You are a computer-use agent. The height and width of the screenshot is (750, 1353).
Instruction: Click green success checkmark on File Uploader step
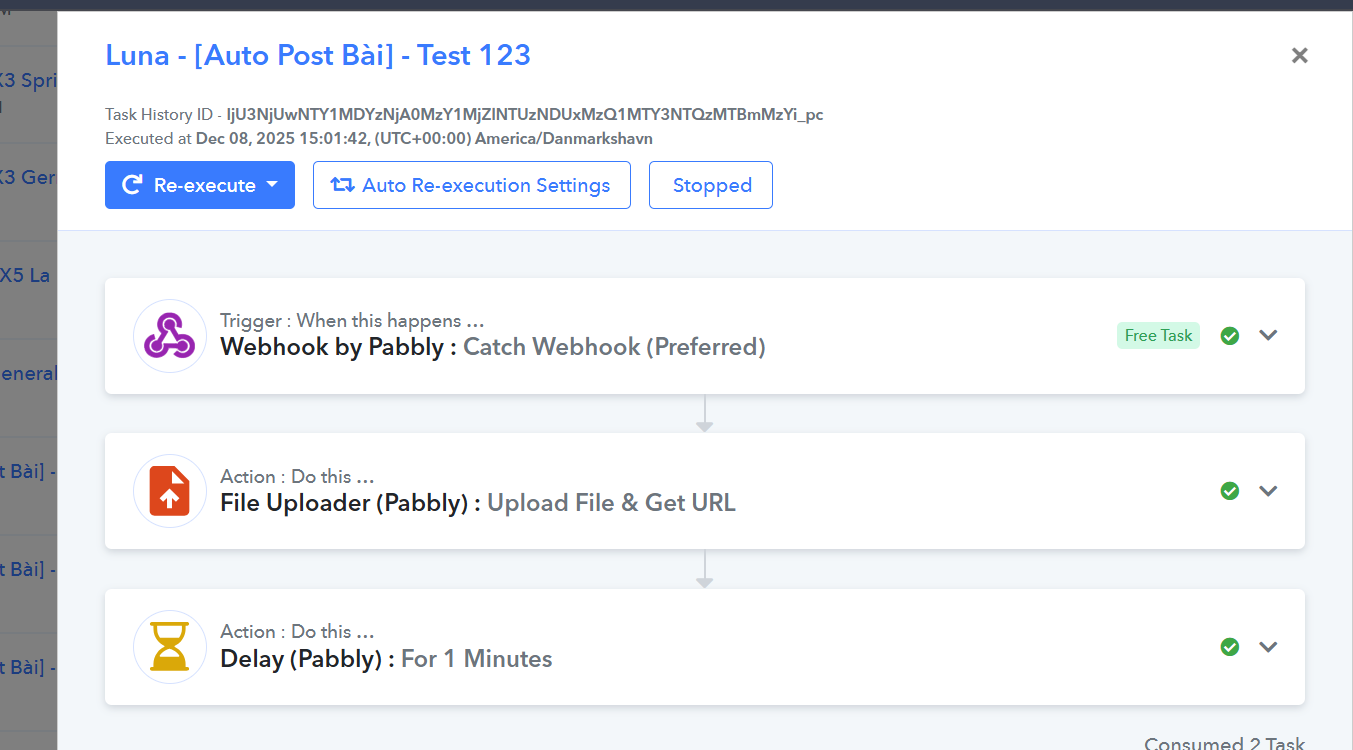pyautogui.click(x=1230, y=491)
